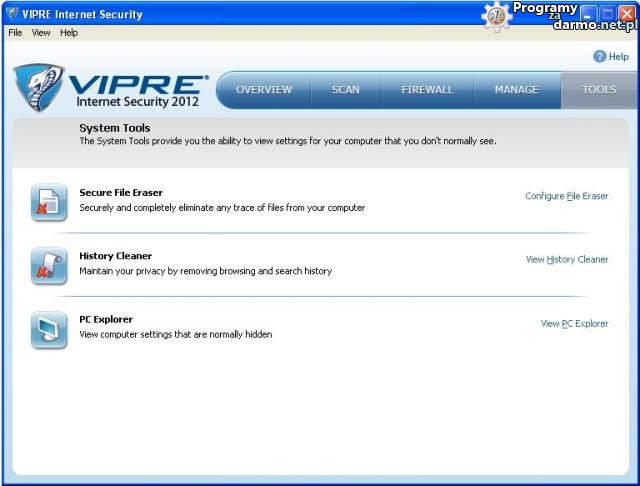Click the View History Cleaner link
The height and width of the screenshot is (486, 640).
coord(566,260)
